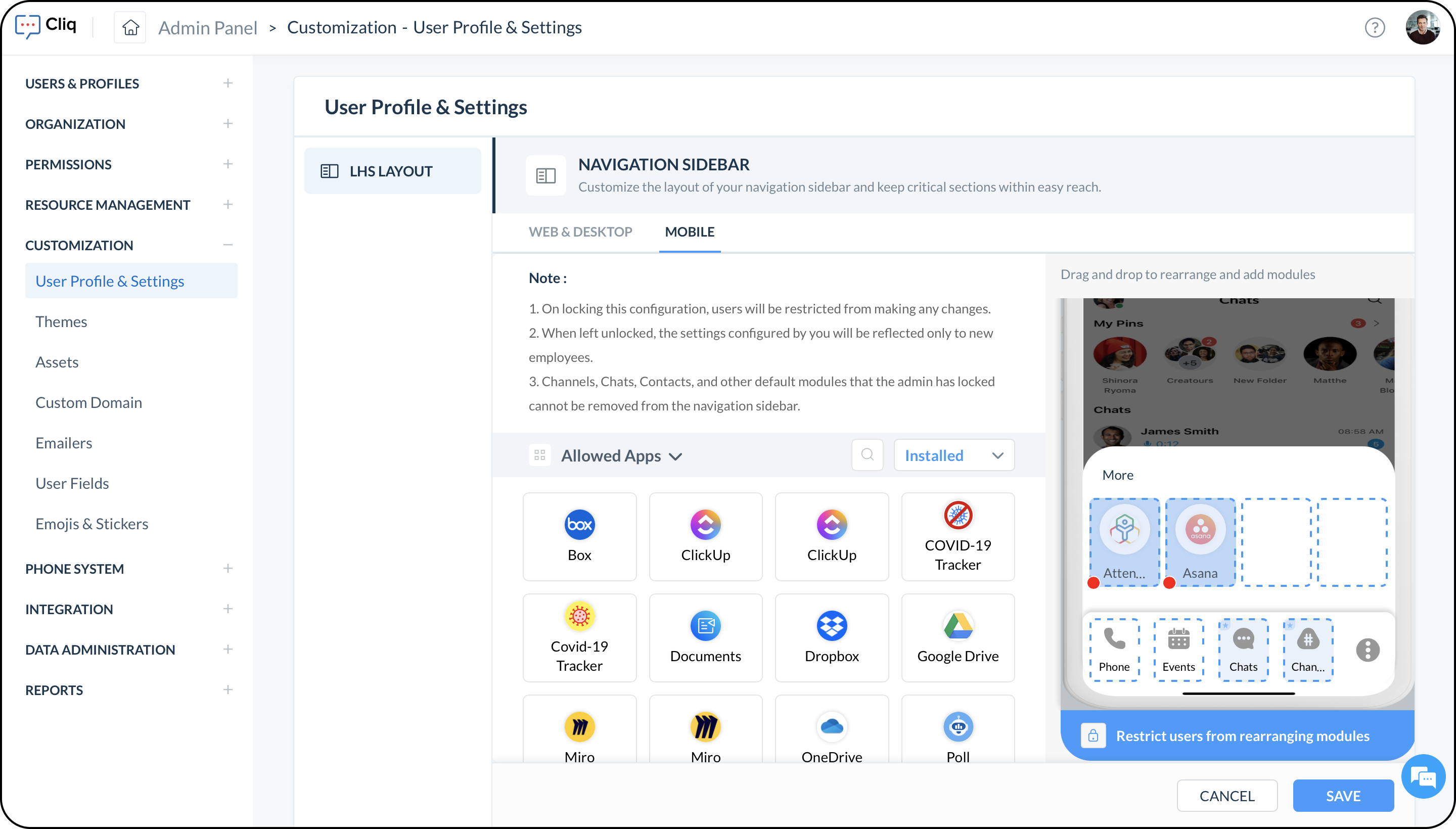Open the support chat bubble icon
1456x829 pixels.
(x=1423, y=777)
